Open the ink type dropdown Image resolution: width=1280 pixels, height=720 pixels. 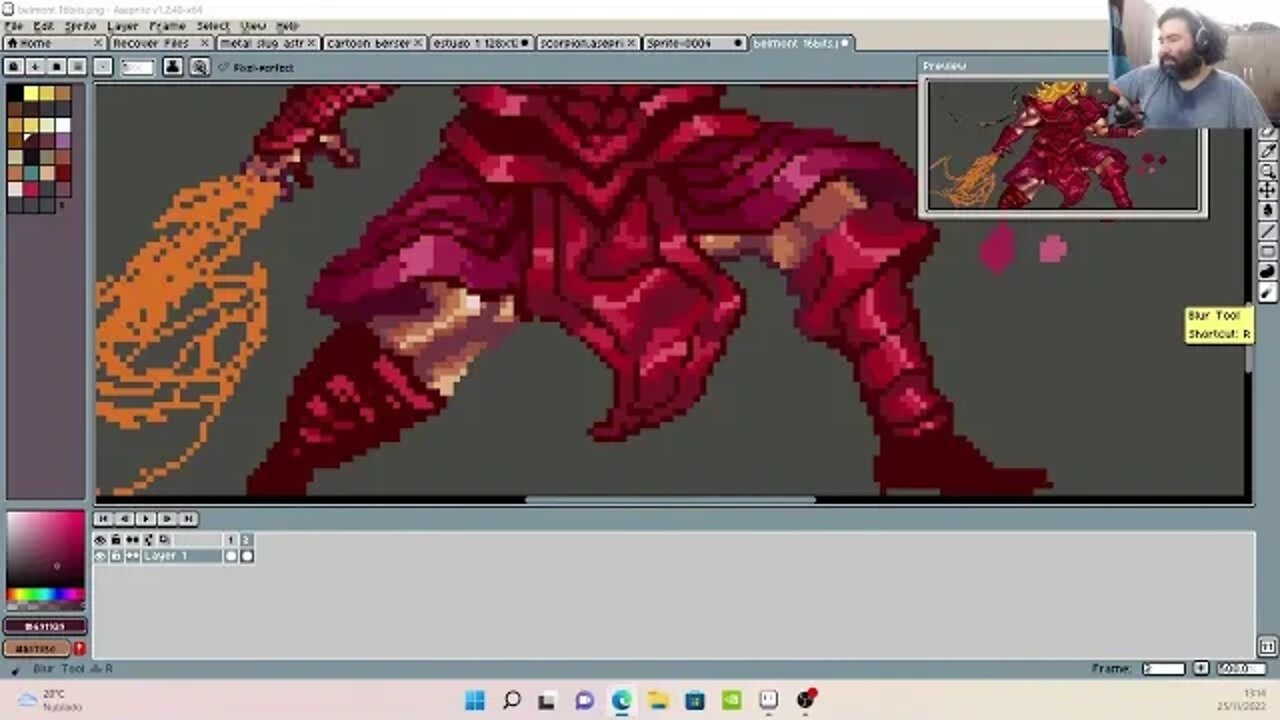click(x=173, y=67)
